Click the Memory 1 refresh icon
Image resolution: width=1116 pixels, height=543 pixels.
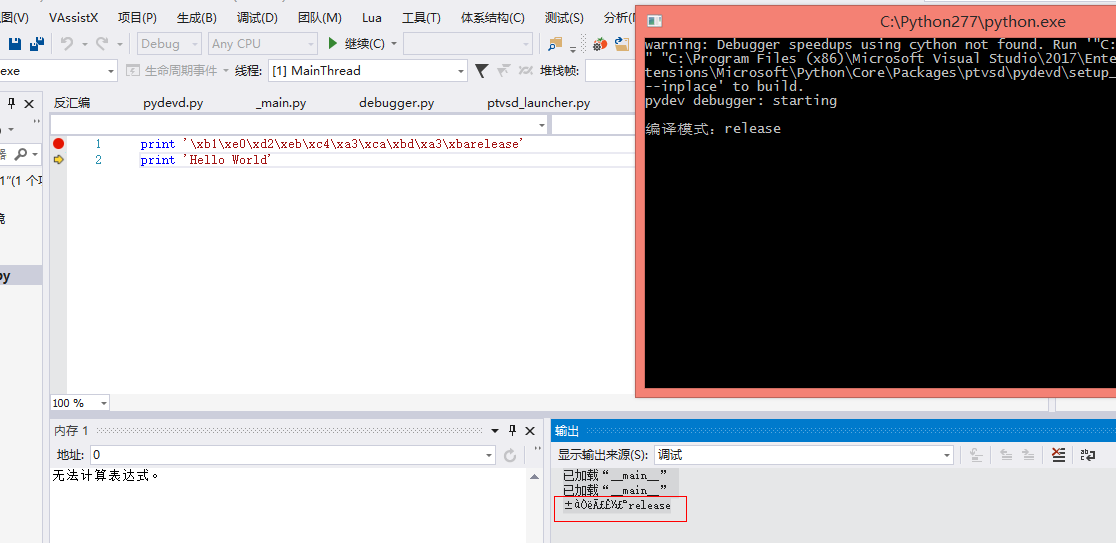[510, 455]
